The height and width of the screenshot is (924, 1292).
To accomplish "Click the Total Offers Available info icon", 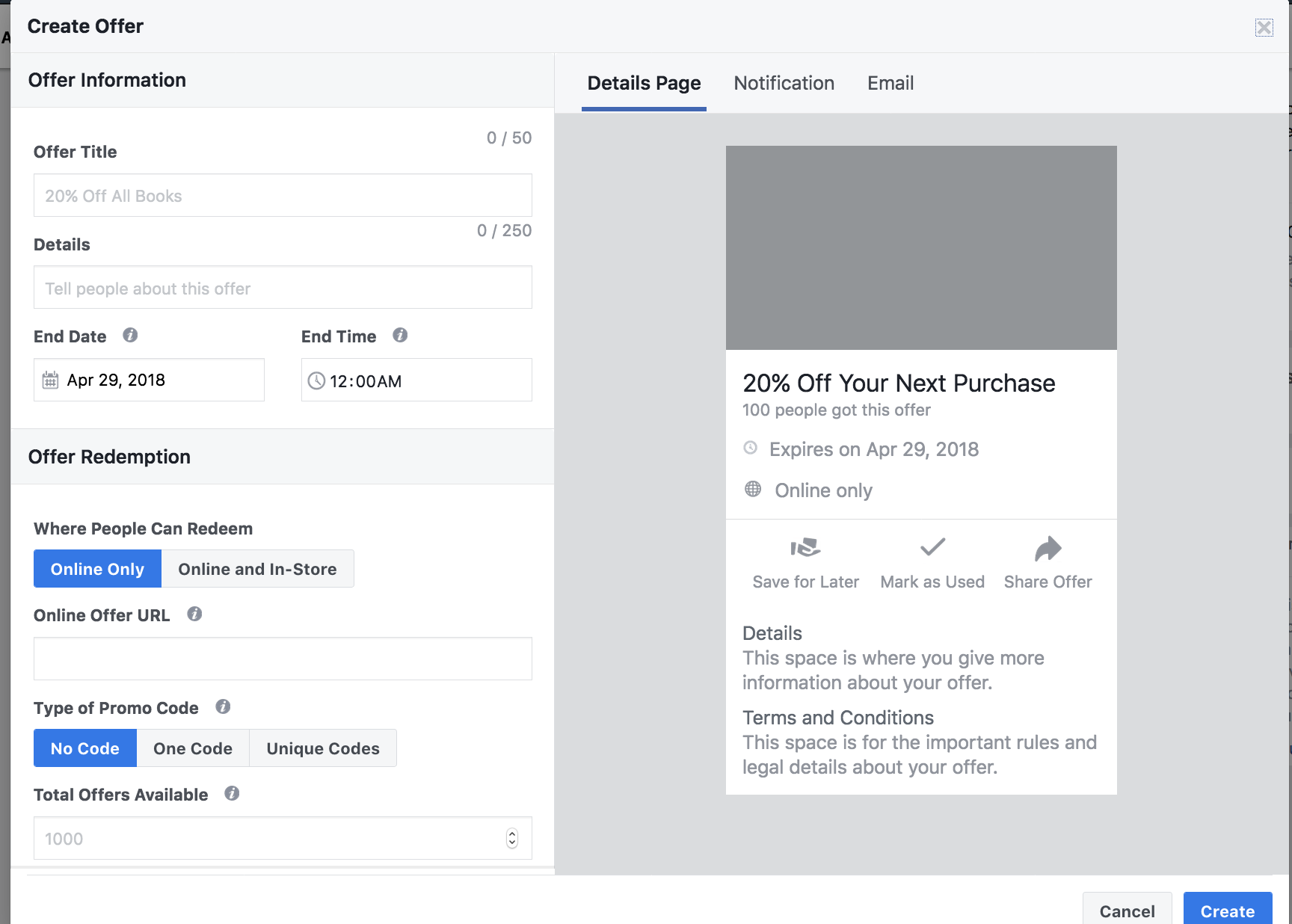I will pyautogui.click(x=232, y=794).
